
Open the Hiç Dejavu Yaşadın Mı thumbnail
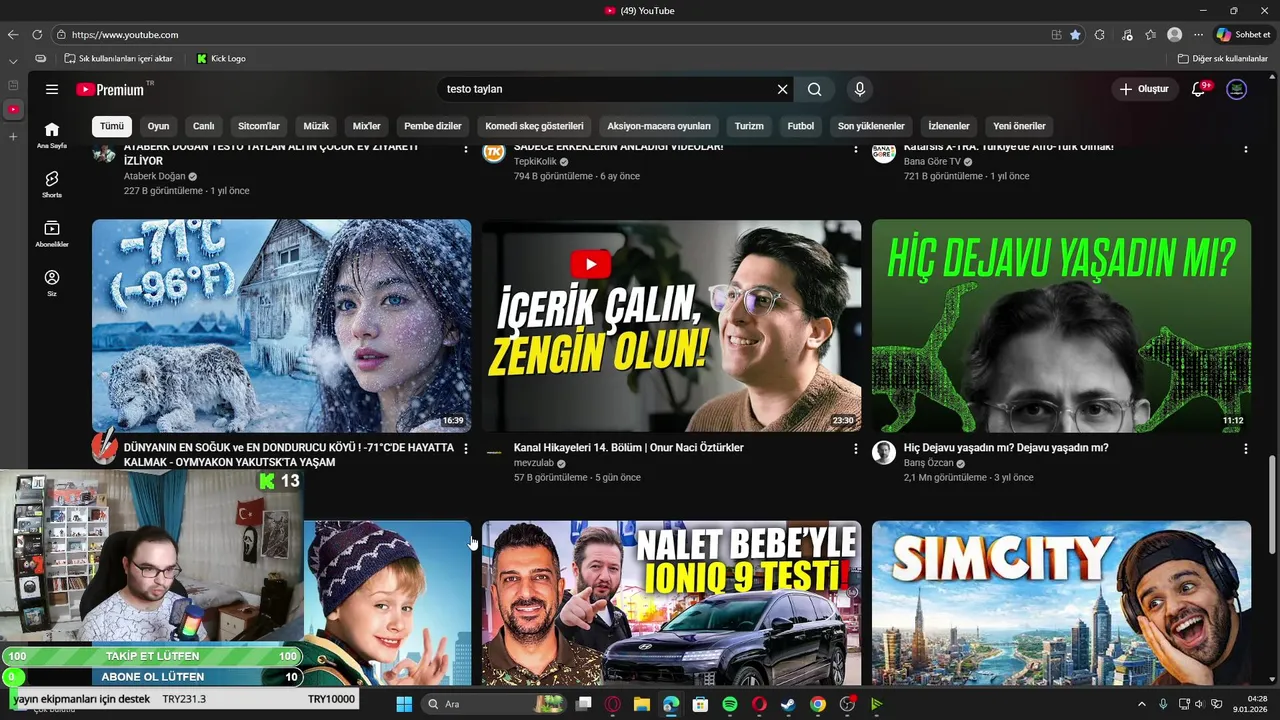pyautogui.click(x=1061, y=326)
